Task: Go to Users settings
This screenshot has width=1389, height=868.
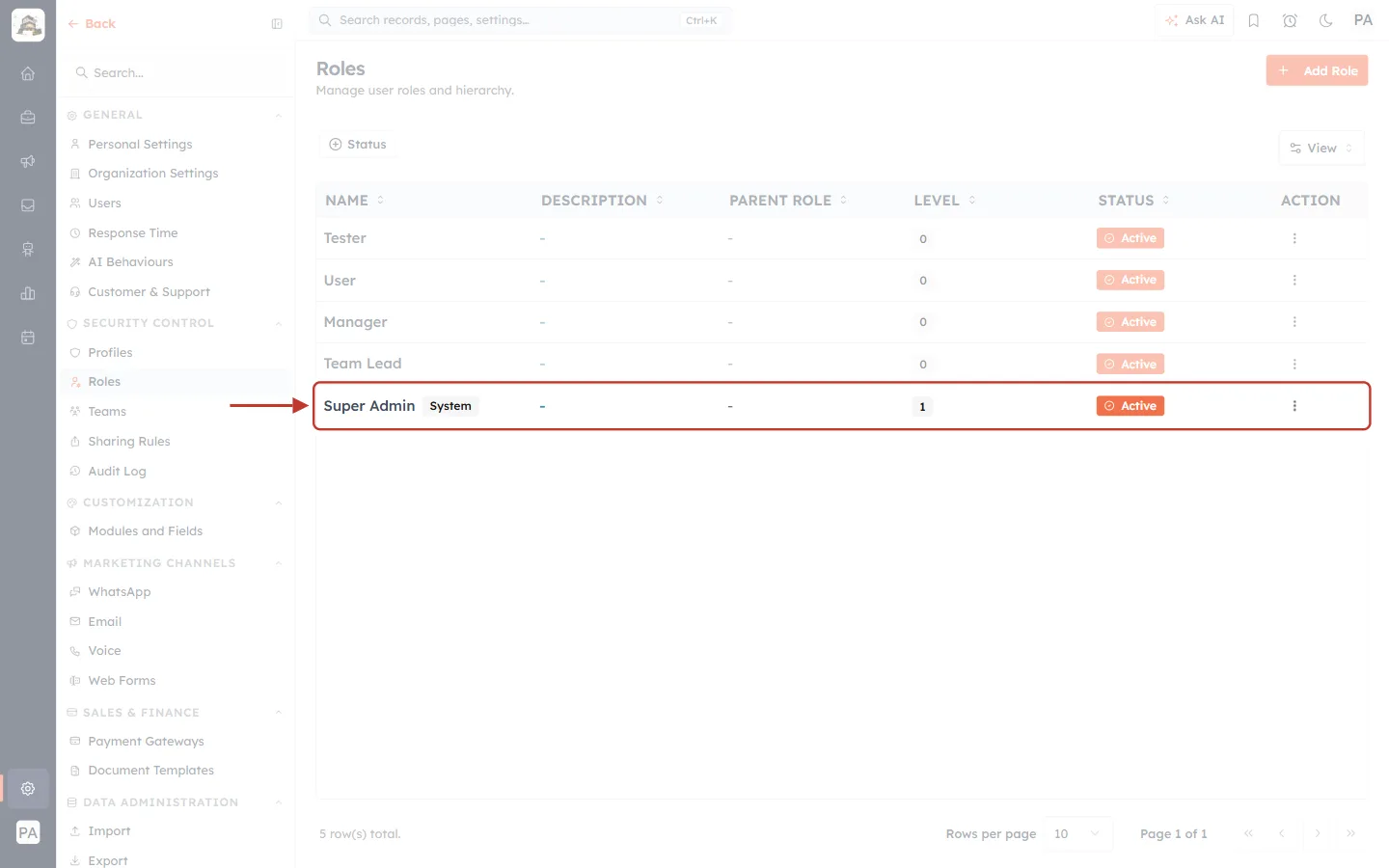Action: pyautogui.click(x=104, y=203)
